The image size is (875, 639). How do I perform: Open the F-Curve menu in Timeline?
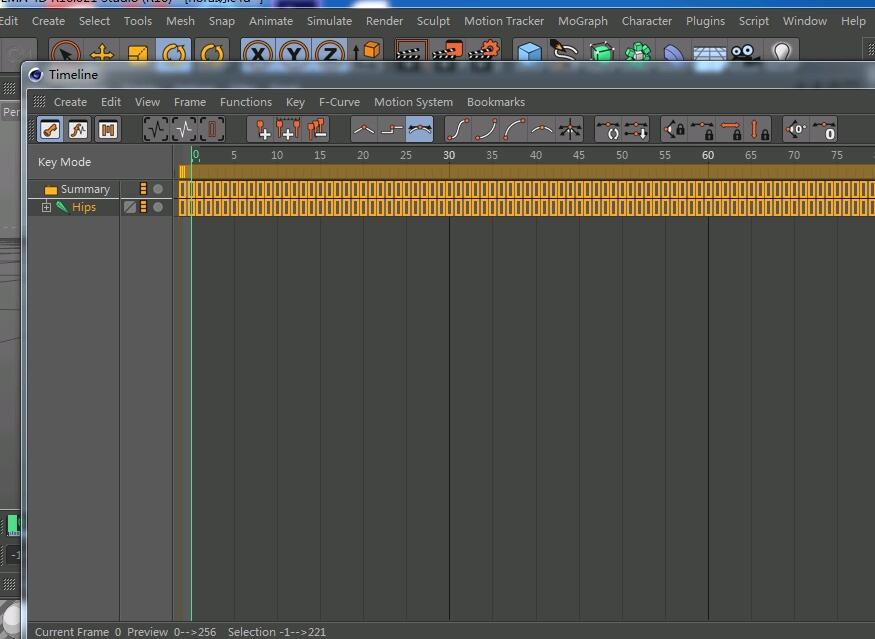coord(339,102)
